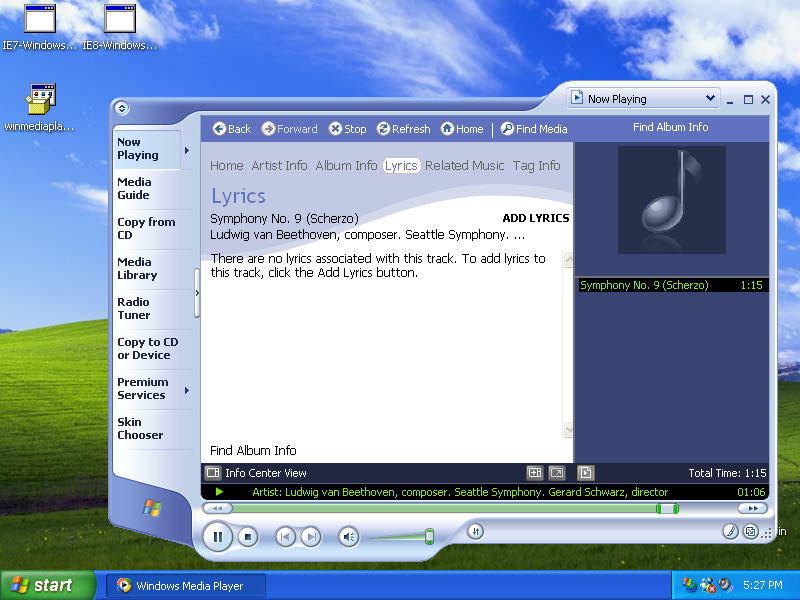Open IE8-Windows desktop icon
The image size is (800, 600).
pyautogui.click(x=120, y=27)
